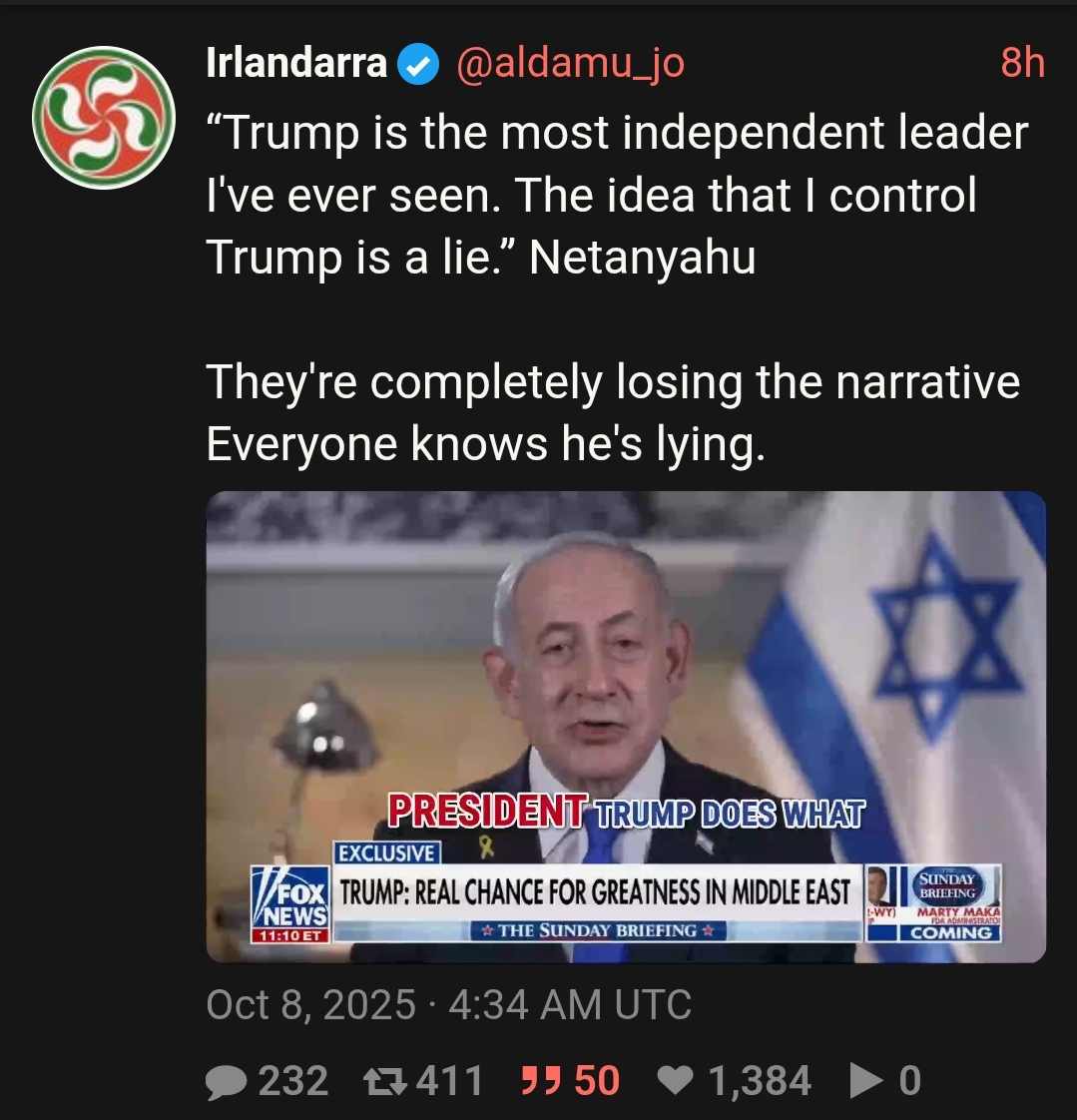This screenshot has height=1120, width=1077.
Task: Open the Irlandarra profile avatar
Action: 104,118
